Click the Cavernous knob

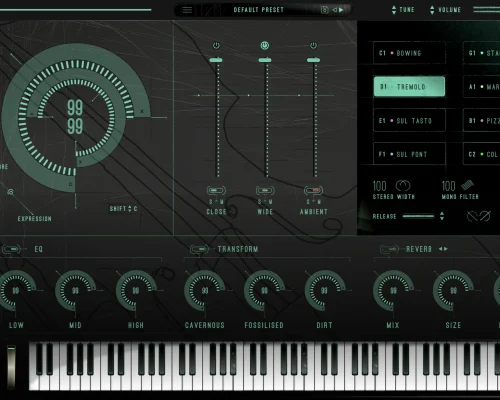coord(205,291)
